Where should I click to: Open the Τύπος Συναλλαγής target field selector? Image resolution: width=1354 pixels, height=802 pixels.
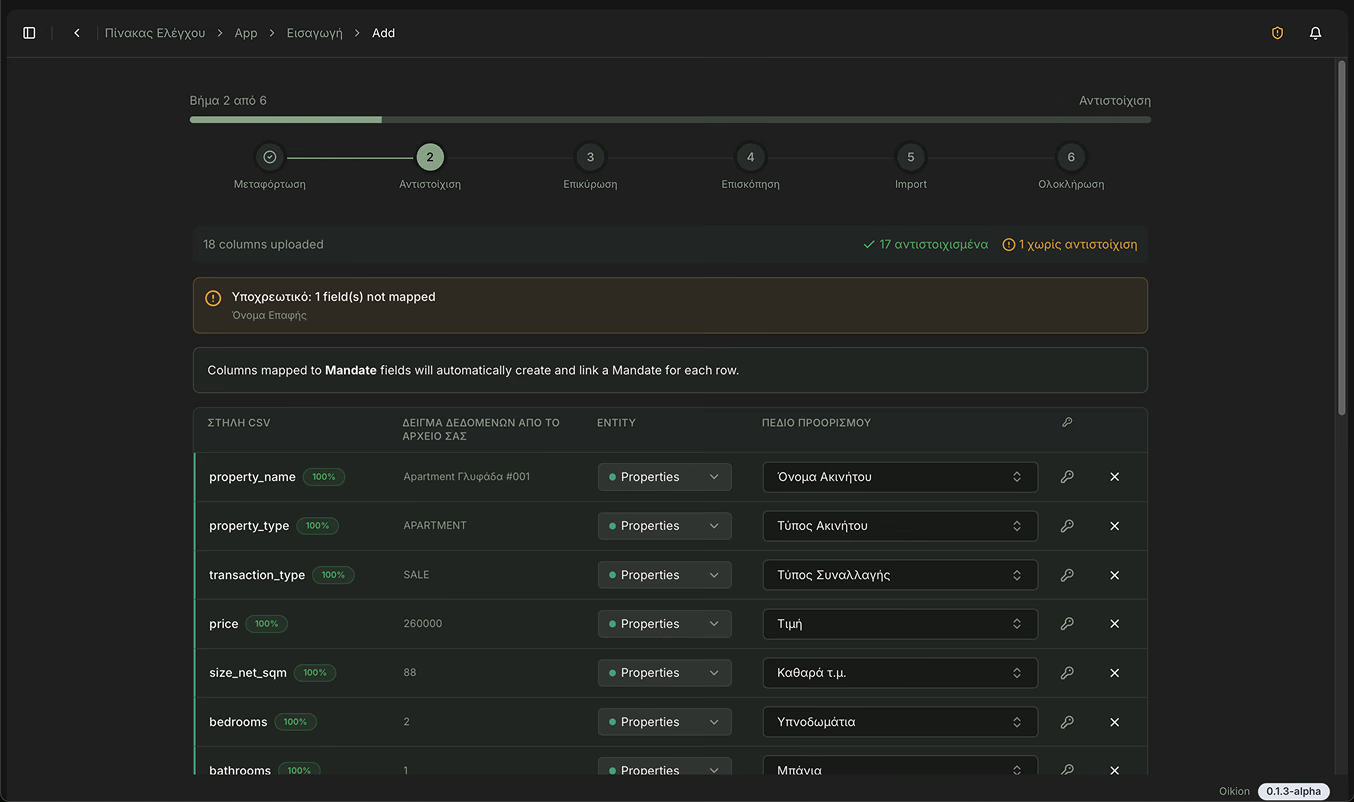[900, 575]
